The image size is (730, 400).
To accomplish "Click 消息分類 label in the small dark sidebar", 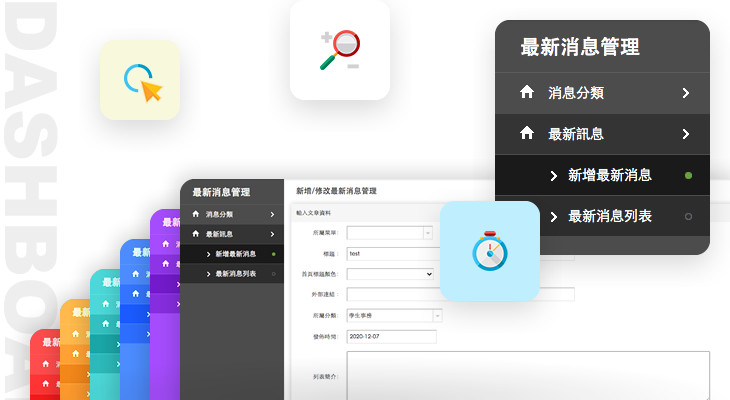I will click(x=220, y=214).
